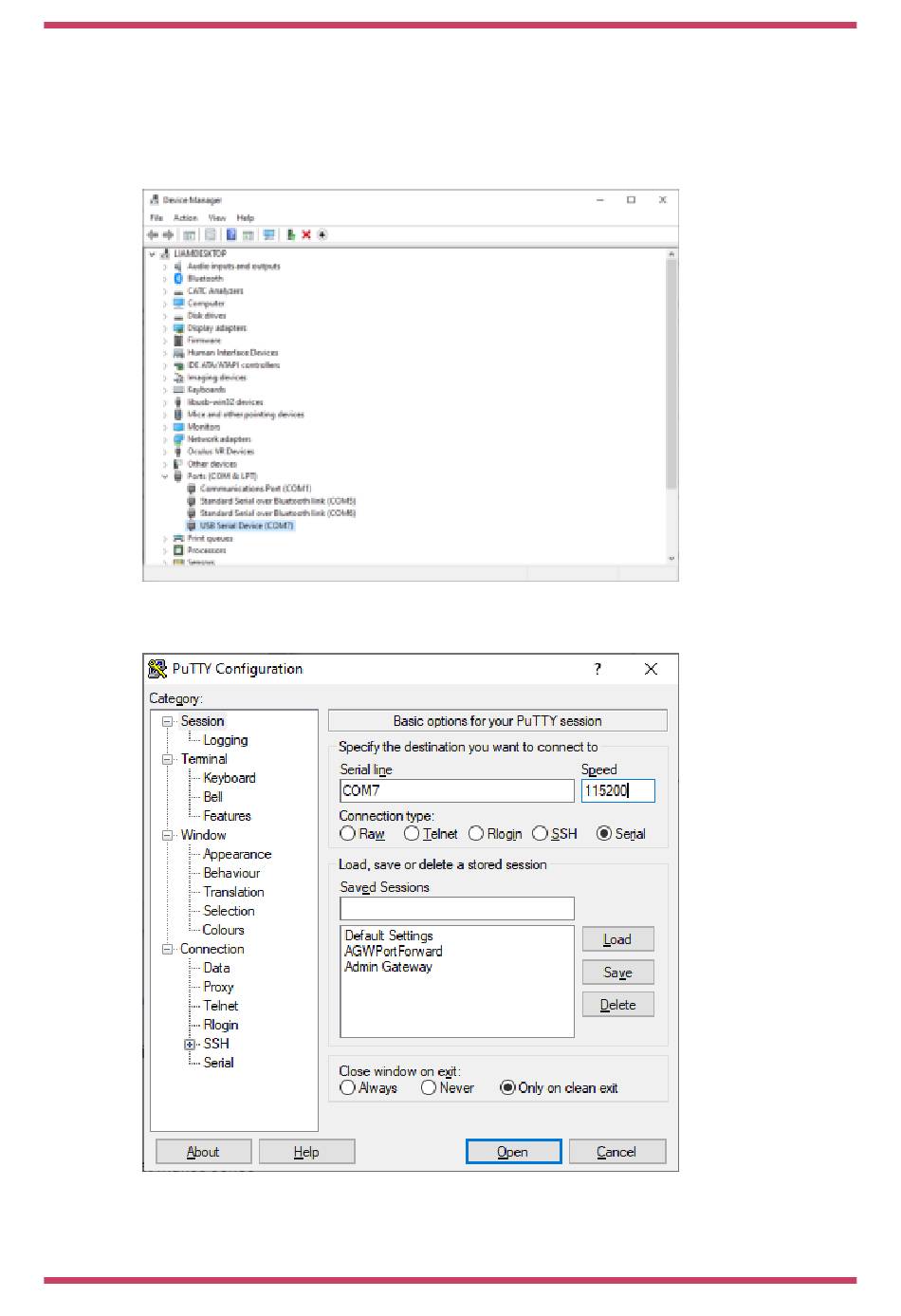Select the Logging item in PuTTY tree
Viewport: 901px width, 1316px height.
click(226, 741)
